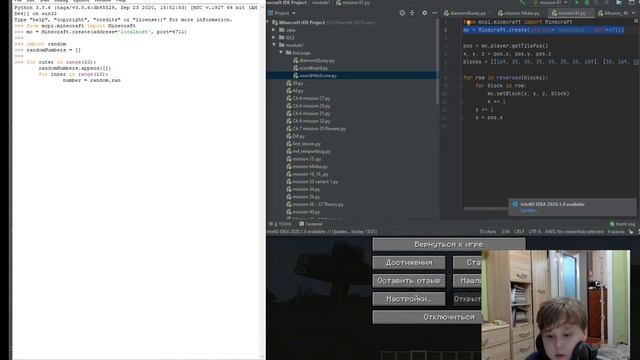640x360 pixels.
Task: Select first_lesson.py in project tree
Action: pos(303,144)
